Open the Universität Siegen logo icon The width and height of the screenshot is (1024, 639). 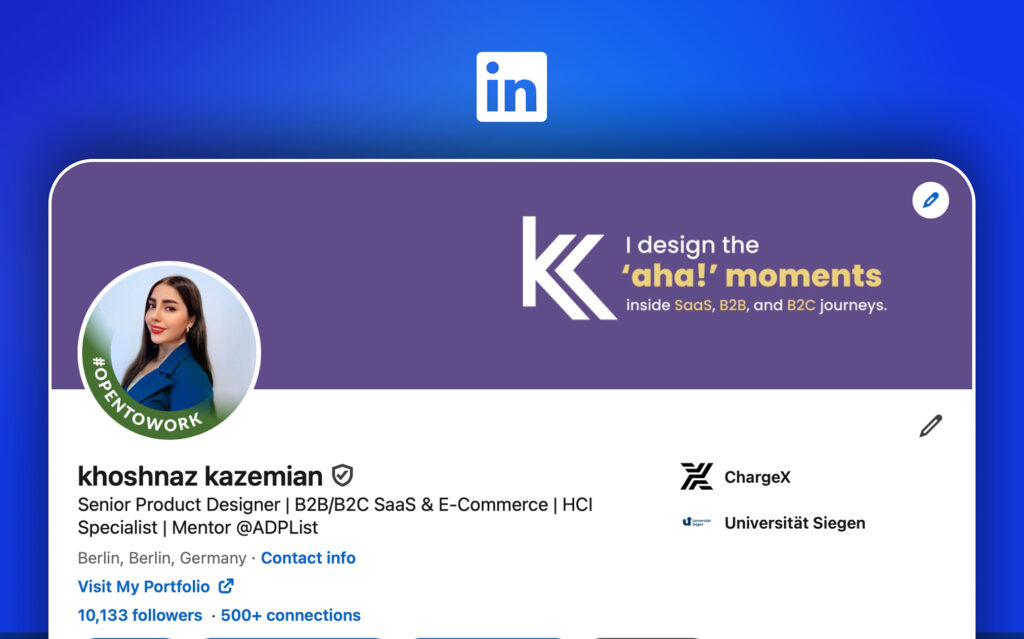tap(696, 522)
